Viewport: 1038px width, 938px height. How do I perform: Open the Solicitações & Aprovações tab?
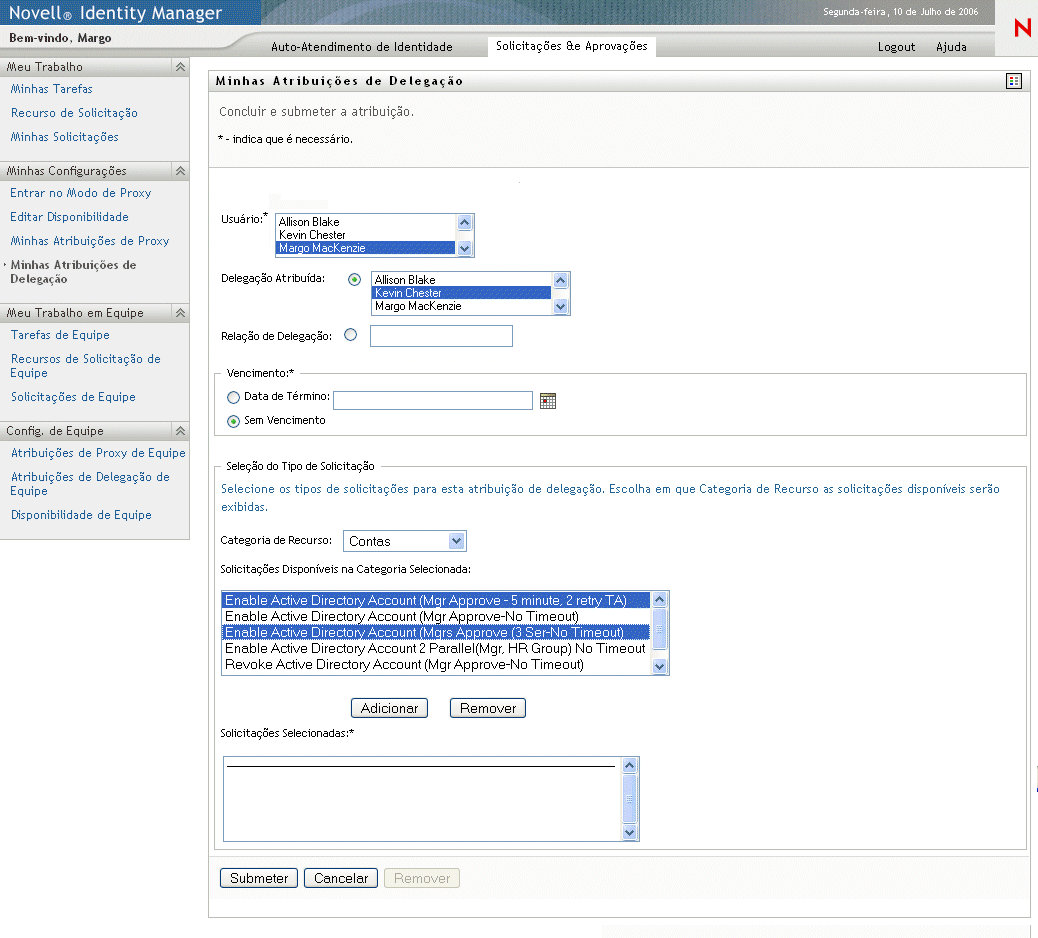click(571, 46)
